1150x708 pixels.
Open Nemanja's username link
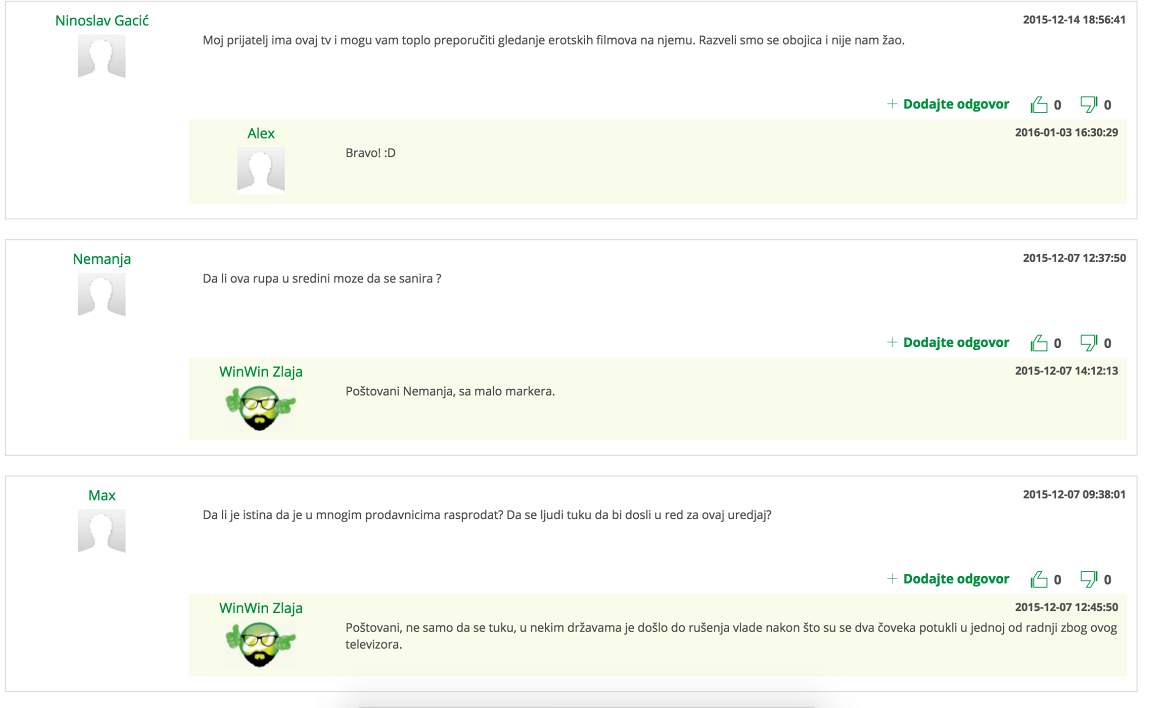tap(102, 259)
